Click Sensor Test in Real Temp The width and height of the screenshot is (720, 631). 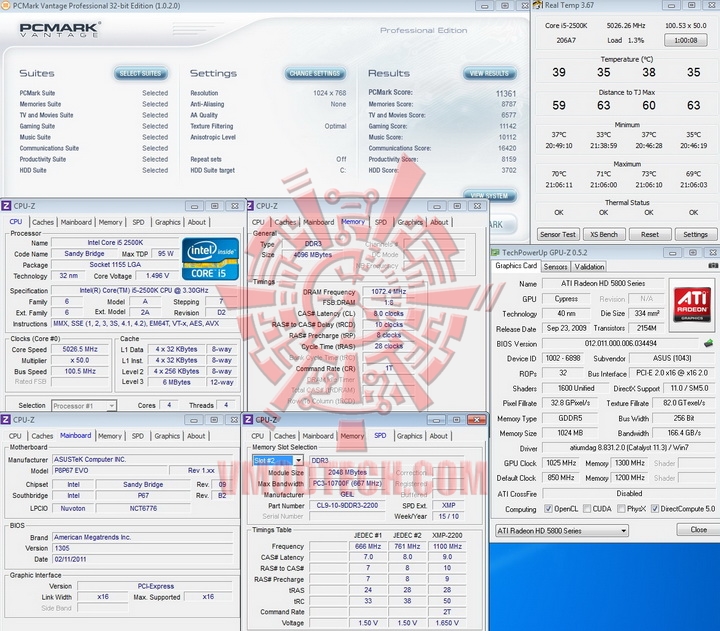click(x=558, y=234)
